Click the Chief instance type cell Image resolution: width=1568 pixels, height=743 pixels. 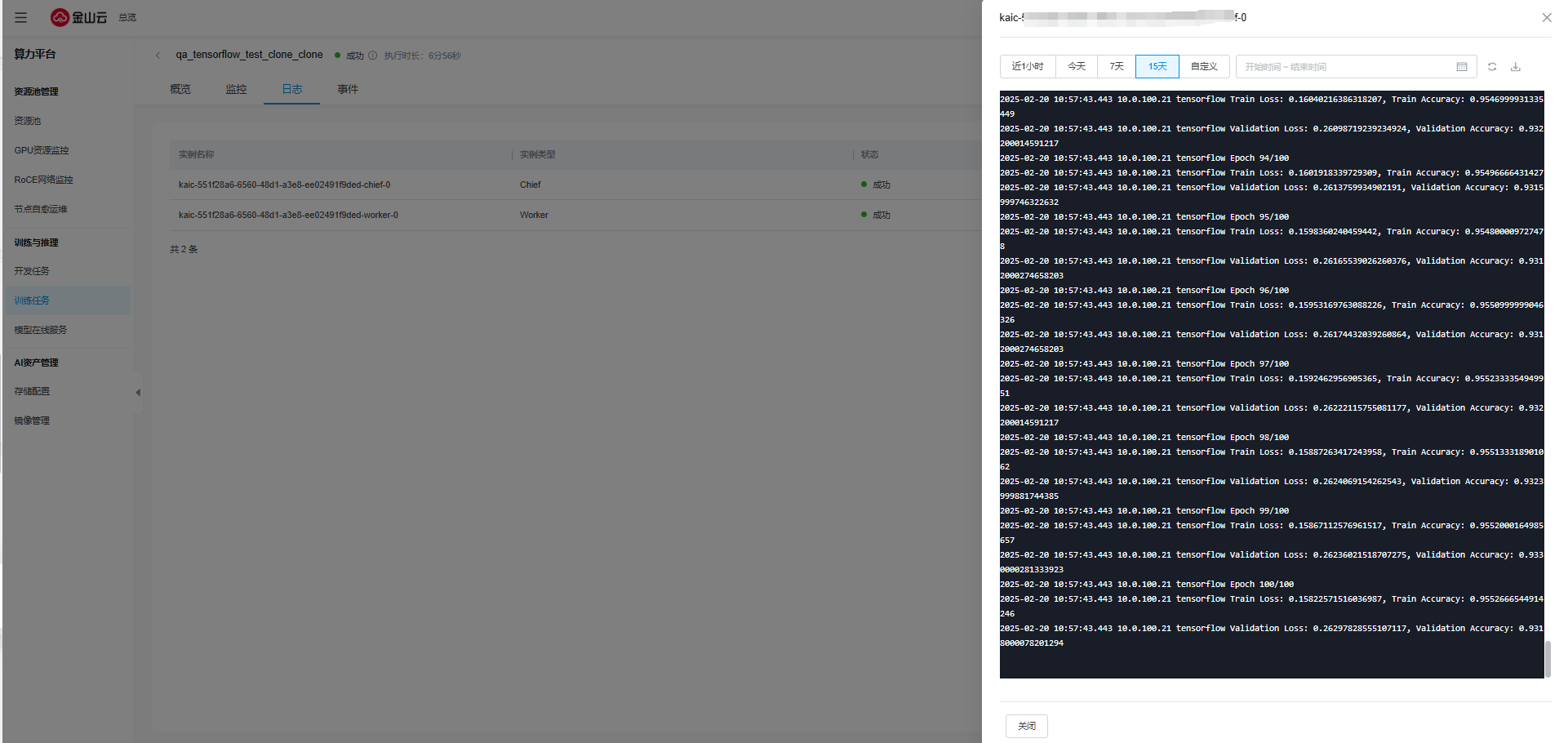tap(531, 185)
